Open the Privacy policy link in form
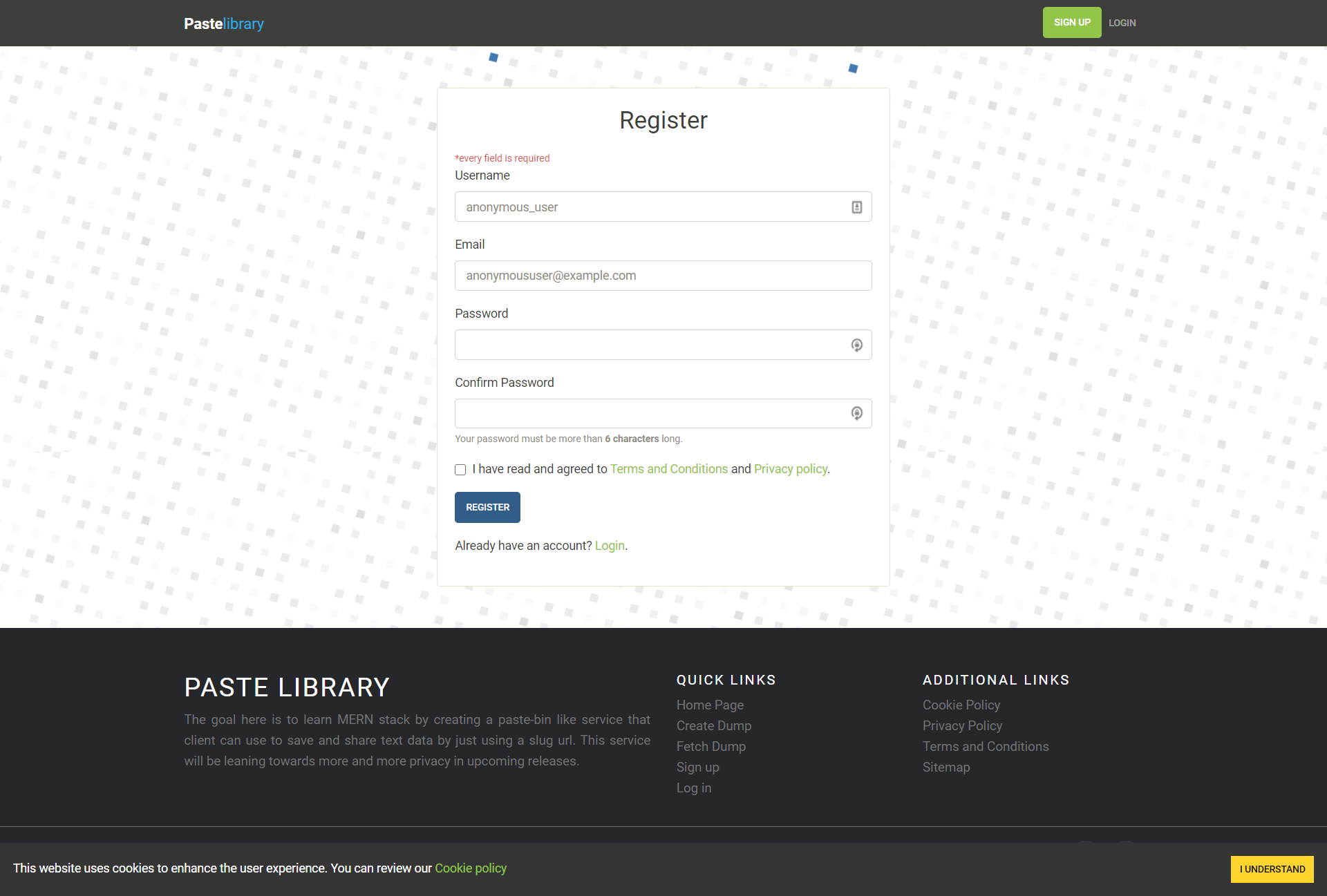This screenshot has width=1327, height=896. pos(790,469)
